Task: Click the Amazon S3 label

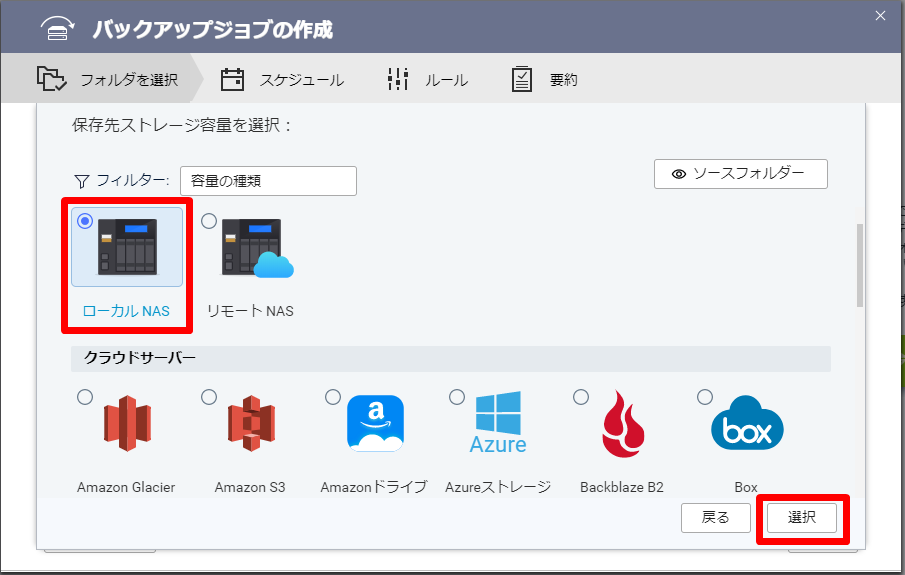Action: [x=250, y=487]
